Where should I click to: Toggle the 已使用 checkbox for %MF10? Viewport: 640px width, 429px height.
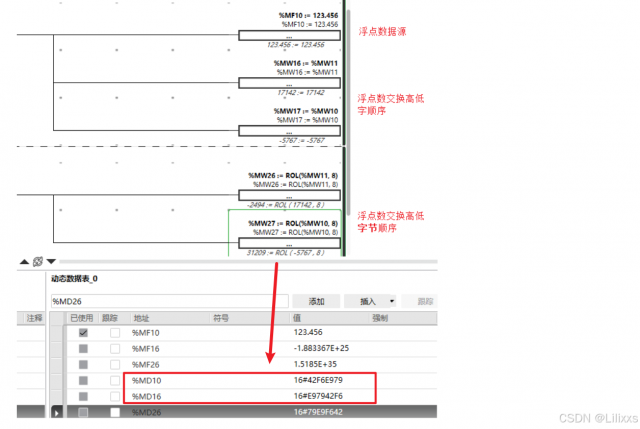point(84,332)
